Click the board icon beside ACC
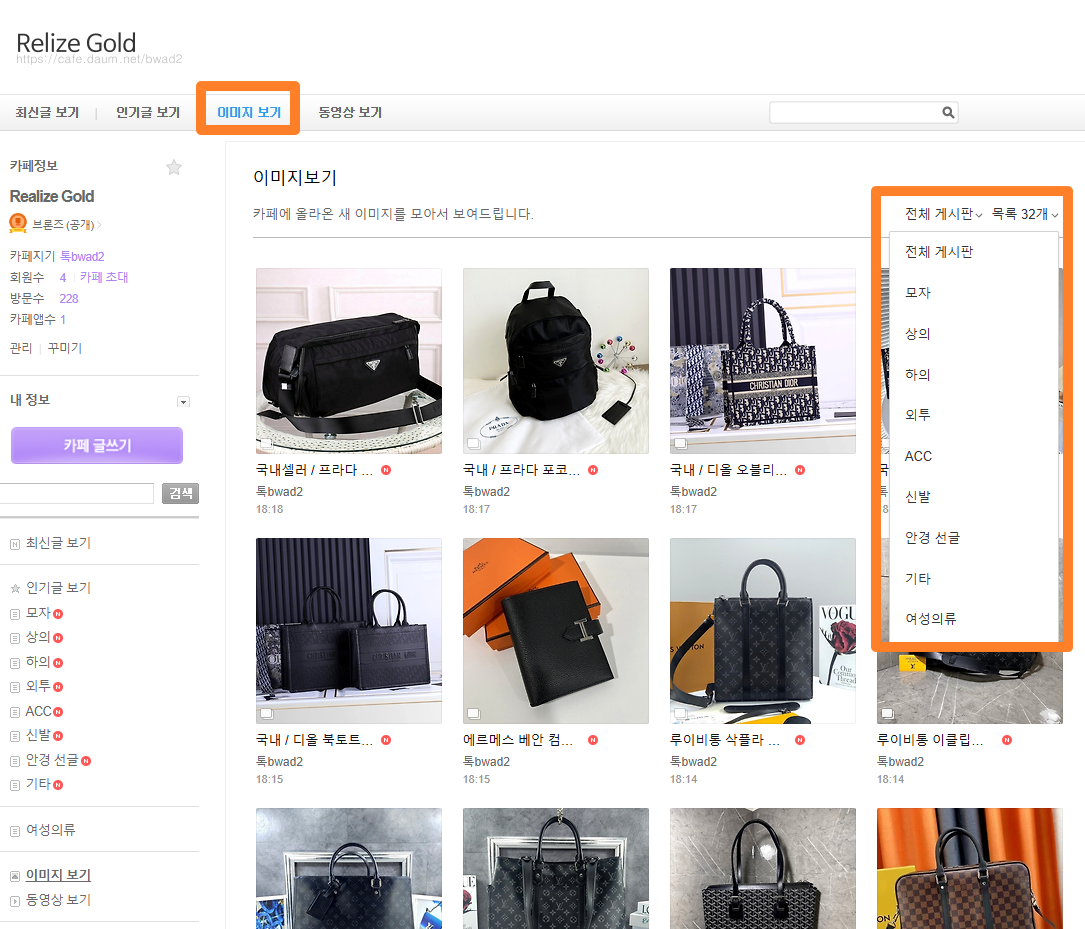Viewport: 1085px width, 929px height. click(x=15, y=712)
